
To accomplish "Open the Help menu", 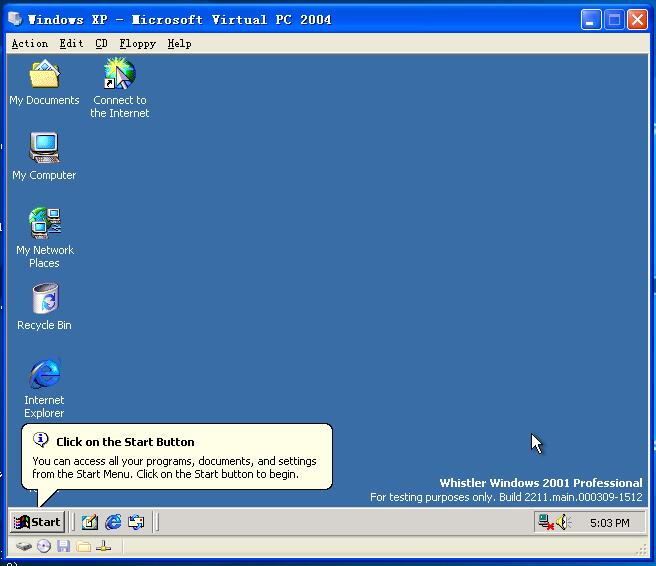I will point(179,44).
